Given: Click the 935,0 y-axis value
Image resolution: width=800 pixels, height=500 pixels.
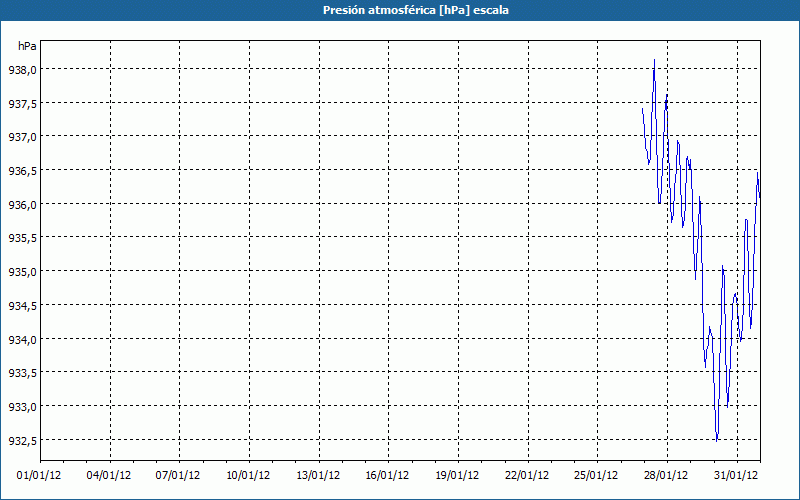Looking at the screenshot, I should (x=22, y=273).
